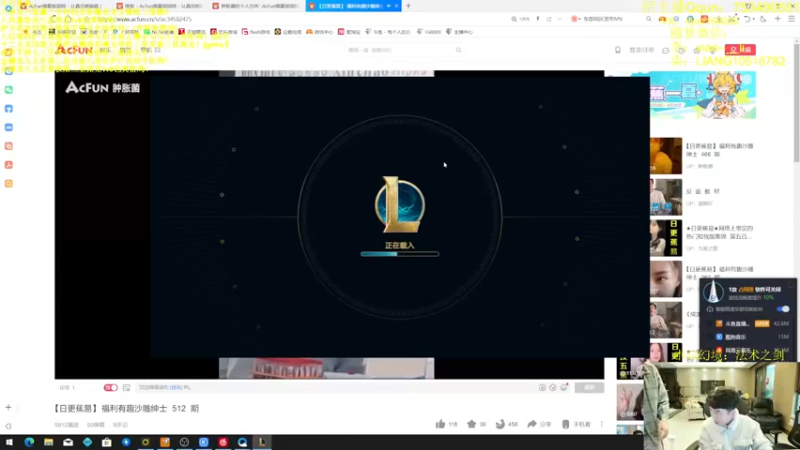Open watch history clock icon
This screenshot has width=800, height=450.
pos(681,50)
